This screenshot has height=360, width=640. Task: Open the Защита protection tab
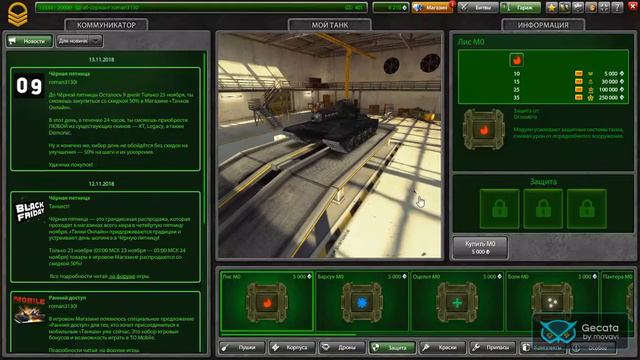coord(392,347)
